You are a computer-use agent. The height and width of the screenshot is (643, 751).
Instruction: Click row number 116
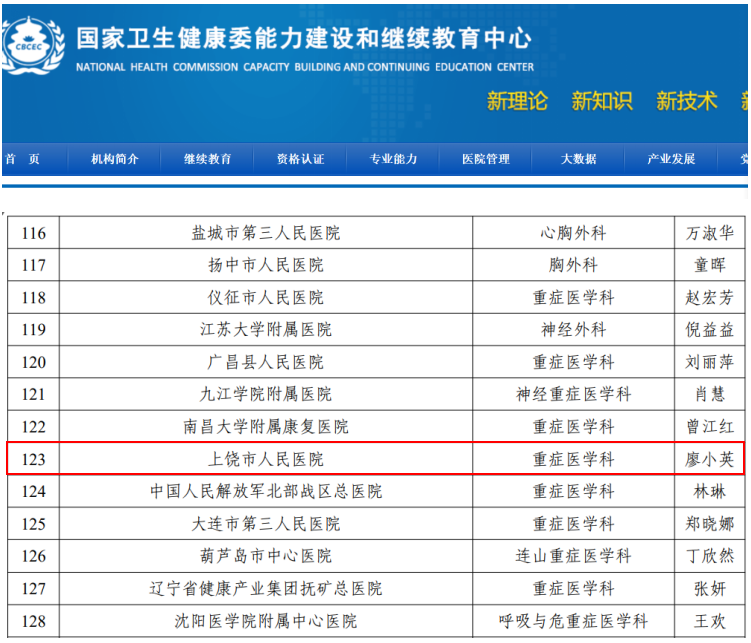(x=34, y=233)
